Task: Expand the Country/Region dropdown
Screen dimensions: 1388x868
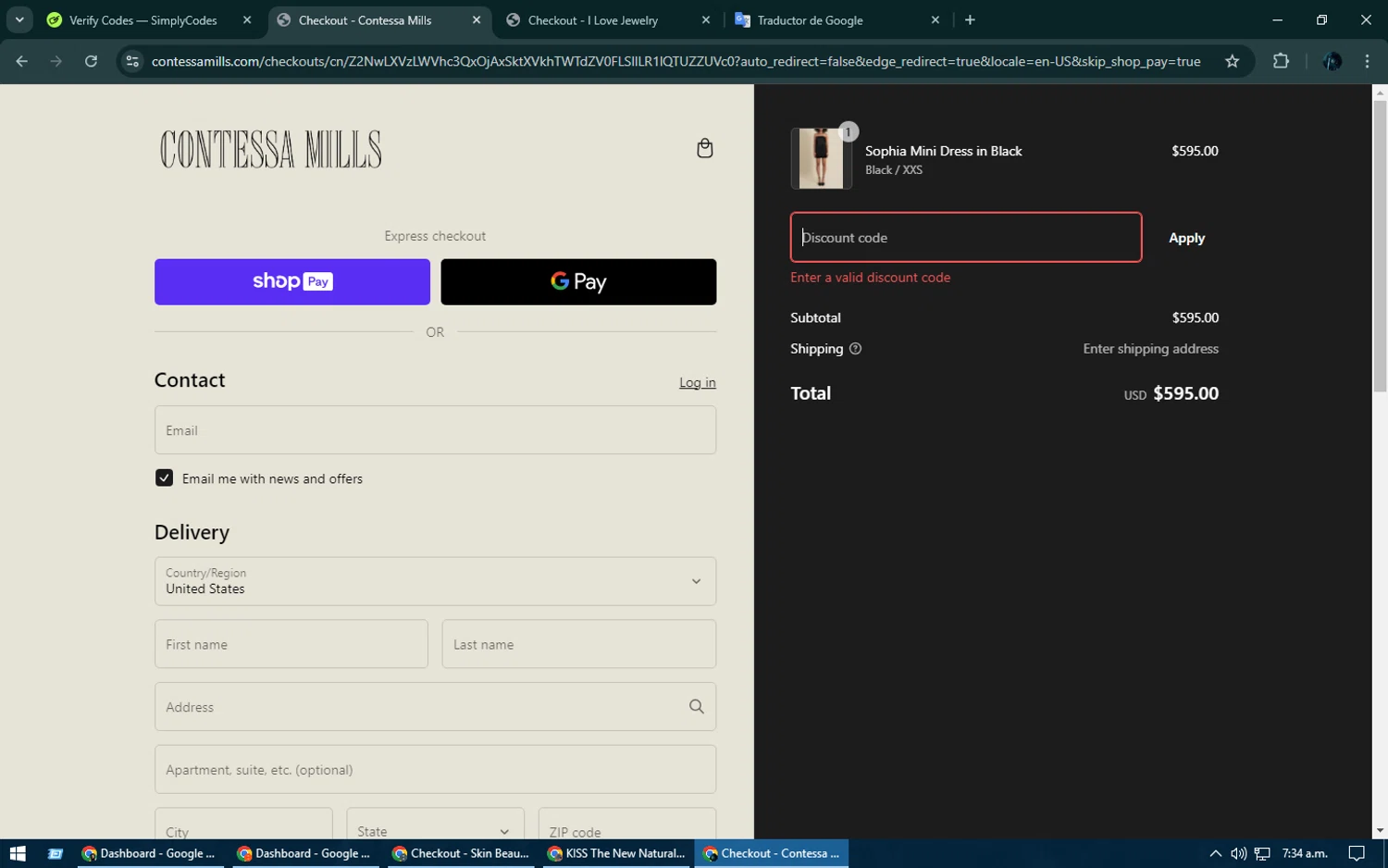Action: pyautogui.click(x=435, y=581)
